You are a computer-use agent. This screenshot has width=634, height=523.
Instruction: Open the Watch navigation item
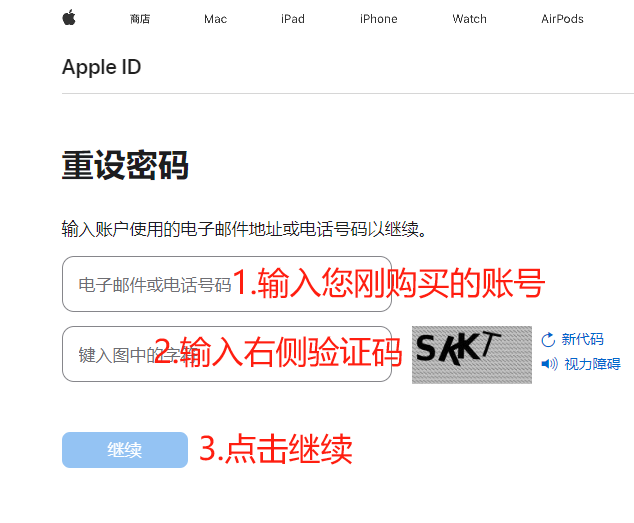[x=469, y=19]
